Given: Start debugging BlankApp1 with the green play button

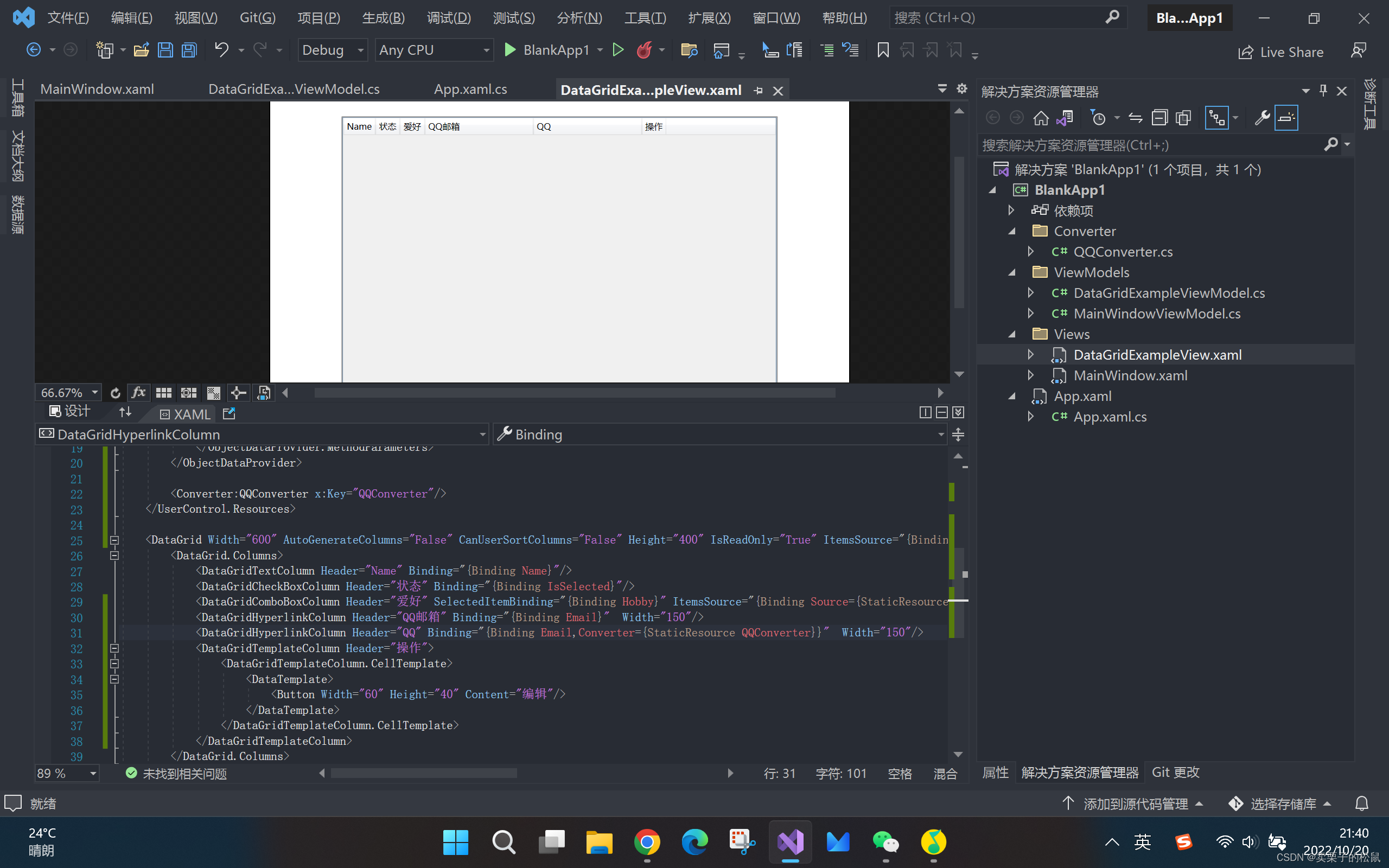Looking at the screenshot, I should tap(509, 50).
